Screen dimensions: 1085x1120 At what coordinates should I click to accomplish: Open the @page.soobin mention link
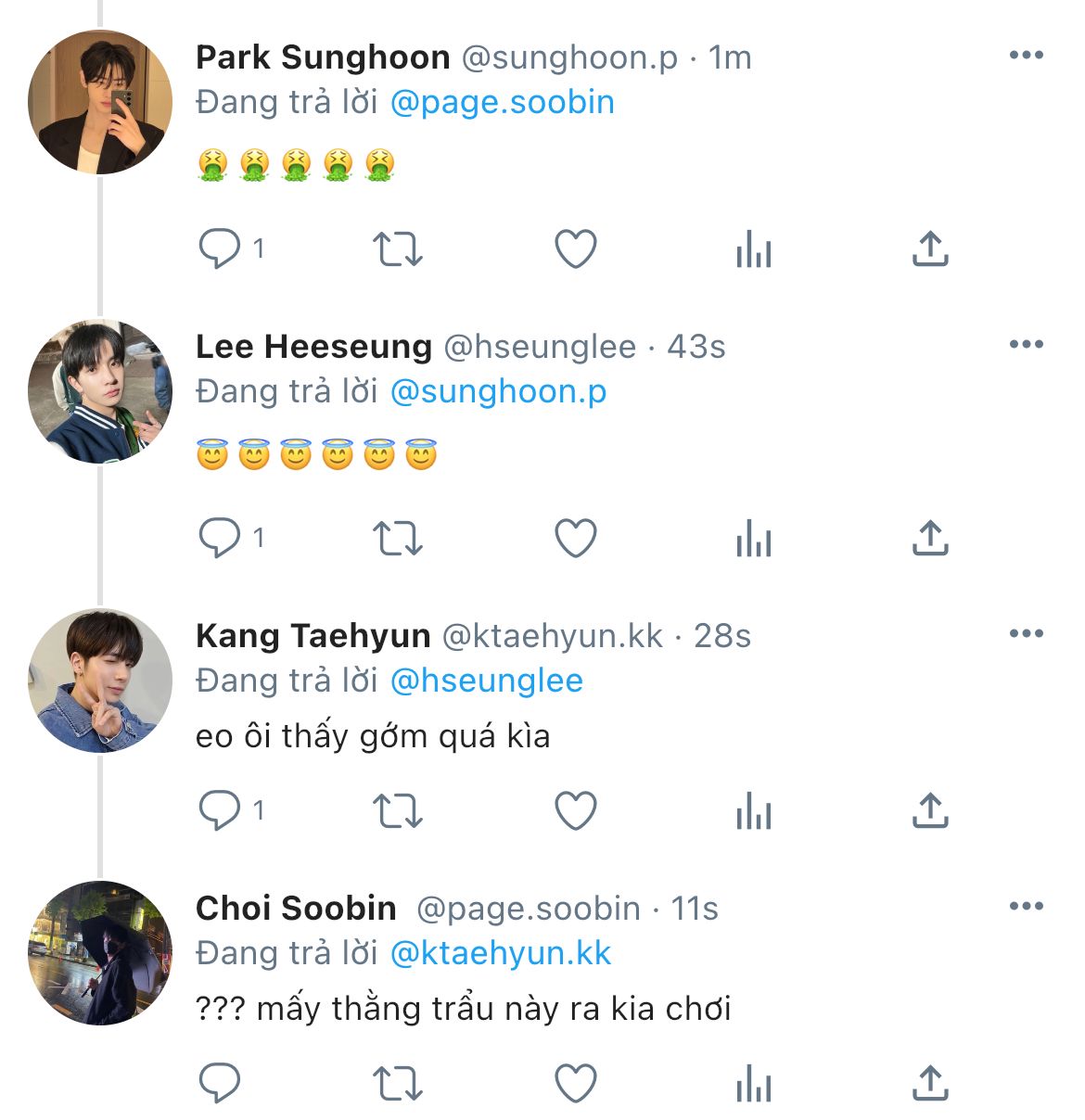pos(502,102)
